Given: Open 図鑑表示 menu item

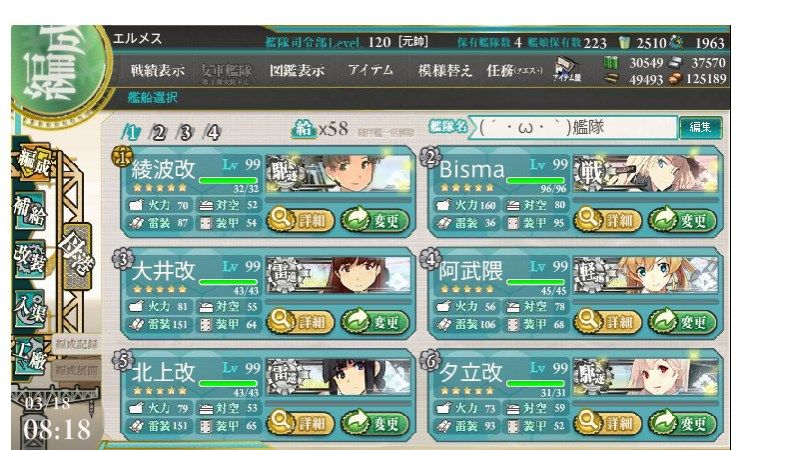Looking at the screenshot, I should tap(297, 70).
